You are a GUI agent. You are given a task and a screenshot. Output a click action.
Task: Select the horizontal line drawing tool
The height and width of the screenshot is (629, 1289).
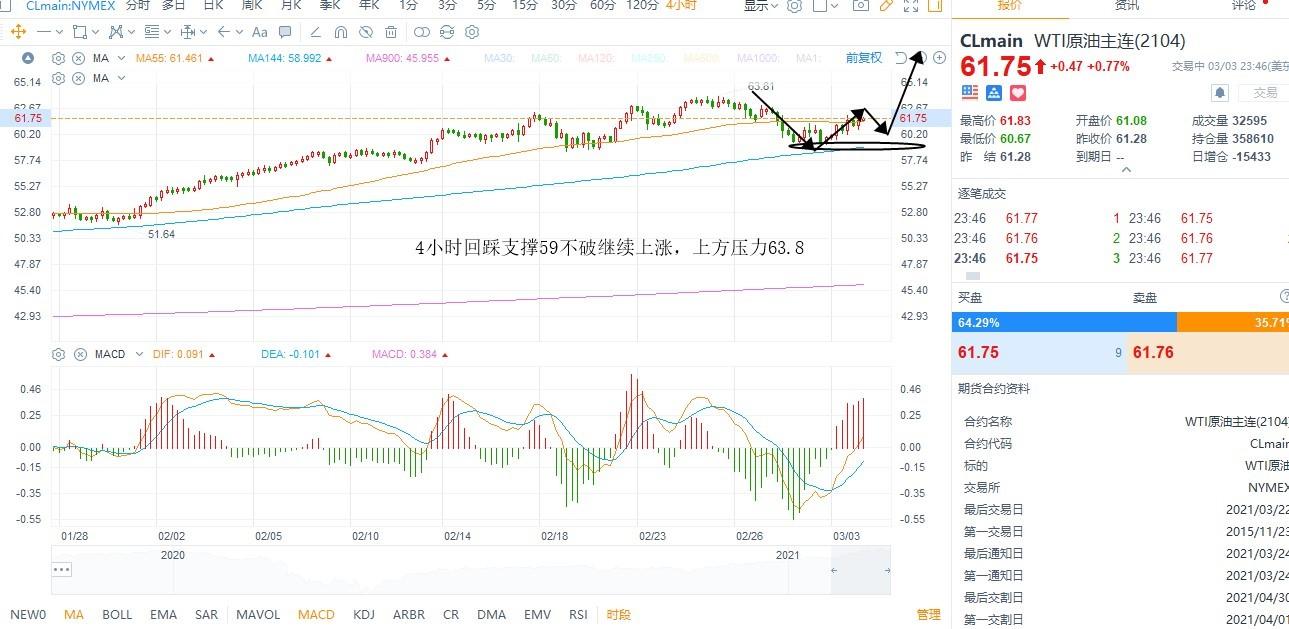coord(44,31)
